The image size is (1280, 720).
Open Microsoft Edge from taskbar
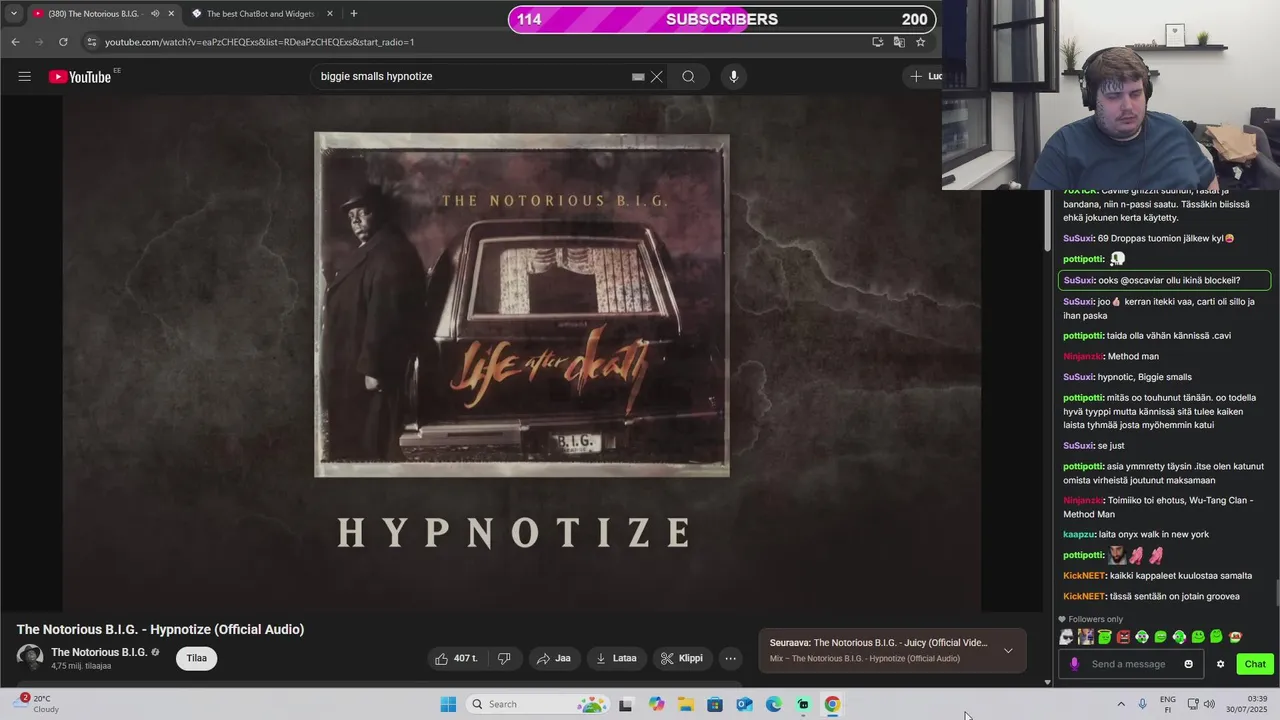[774, 704]
